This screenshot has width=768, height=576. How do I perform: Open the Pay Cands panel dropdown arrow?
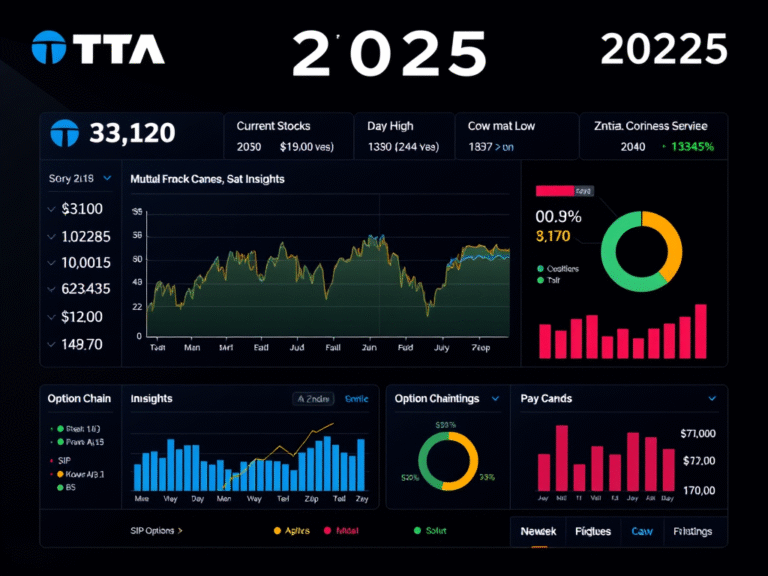coord(712,398)
